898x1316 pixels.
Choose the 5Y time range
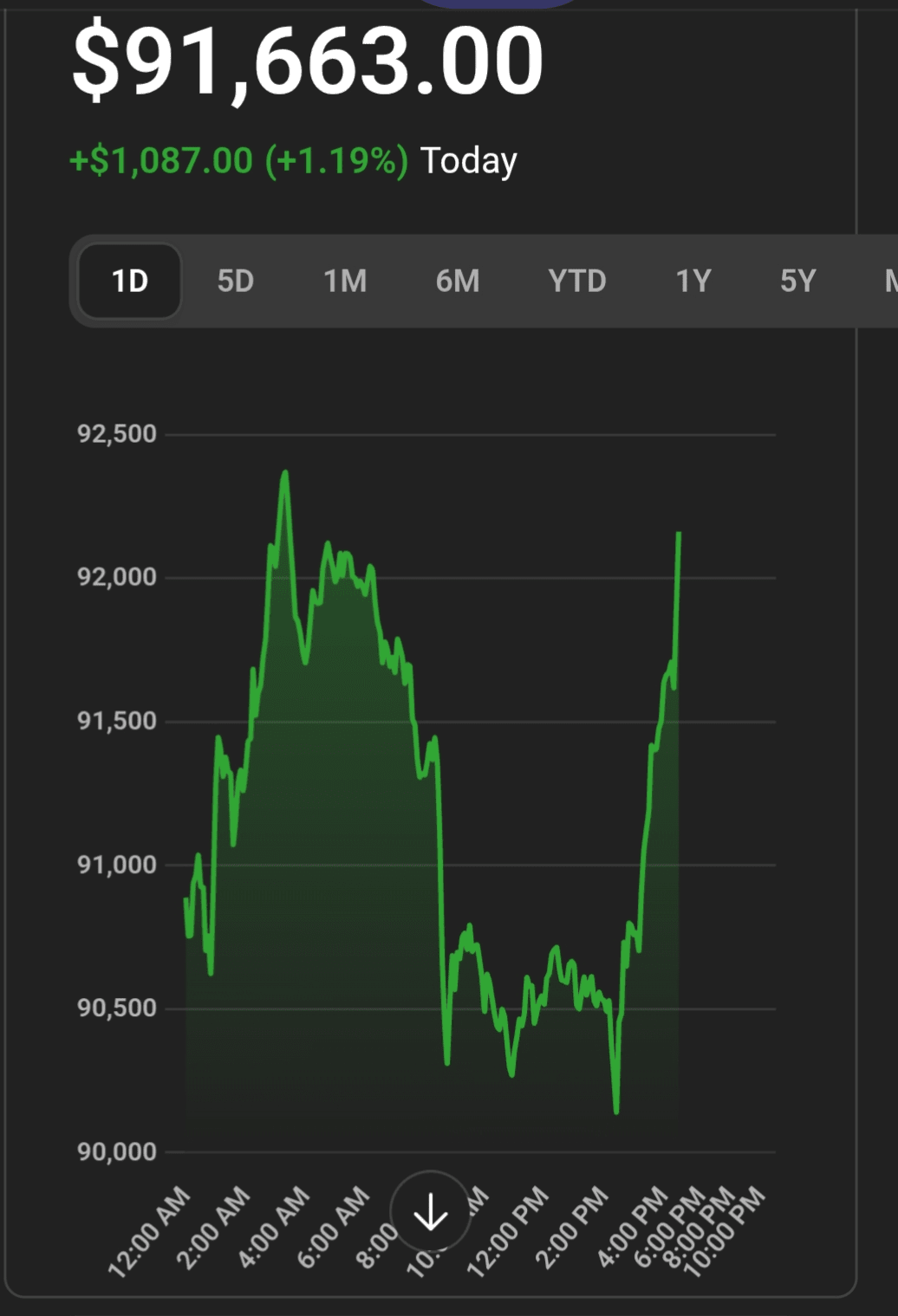click(x=797, y=281)
